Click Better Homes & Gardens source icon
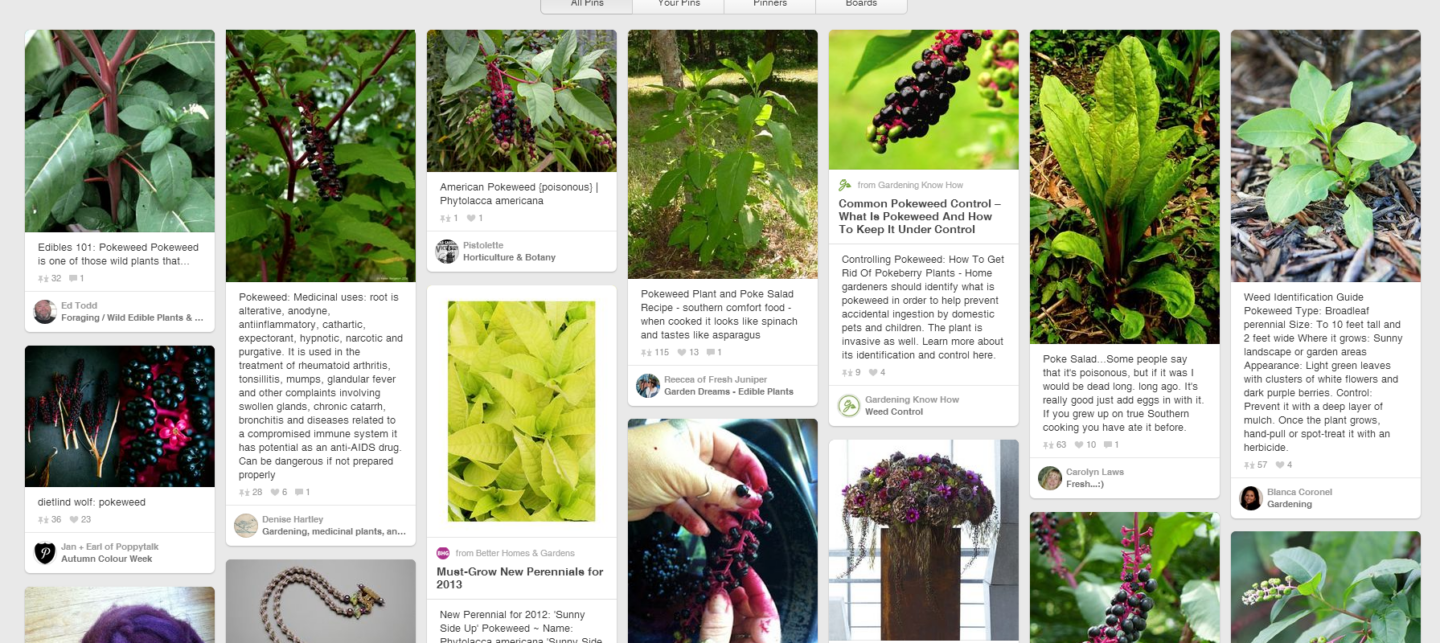The height and width of the screenshot is (643, 1440). point(443,553)
